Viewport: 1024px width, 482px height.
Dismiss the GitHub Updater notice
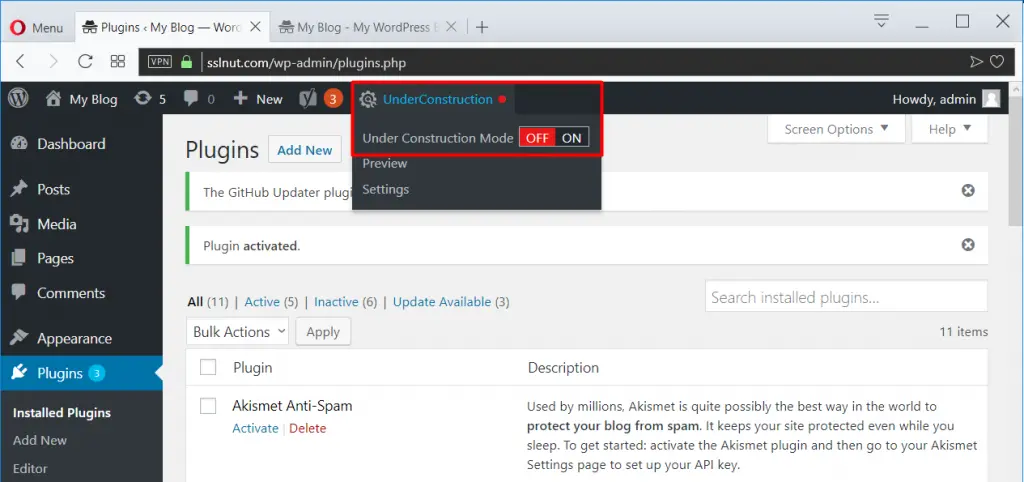coord(968,190)
